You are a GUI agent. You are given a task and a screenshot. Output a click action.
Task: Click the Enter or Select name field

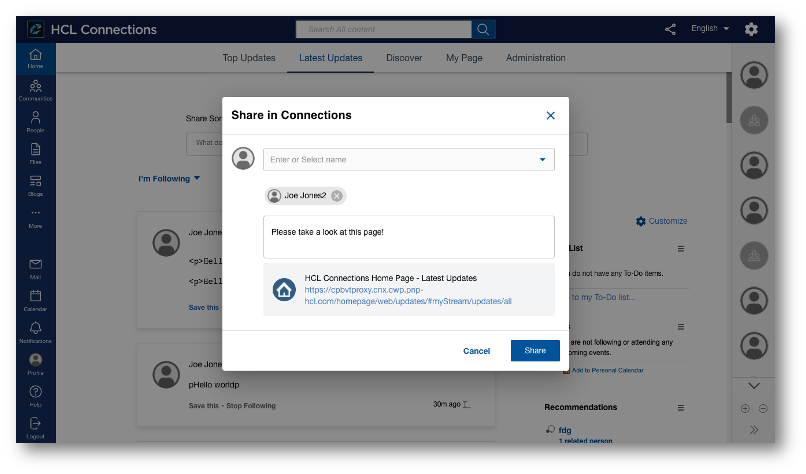(409, 159)
